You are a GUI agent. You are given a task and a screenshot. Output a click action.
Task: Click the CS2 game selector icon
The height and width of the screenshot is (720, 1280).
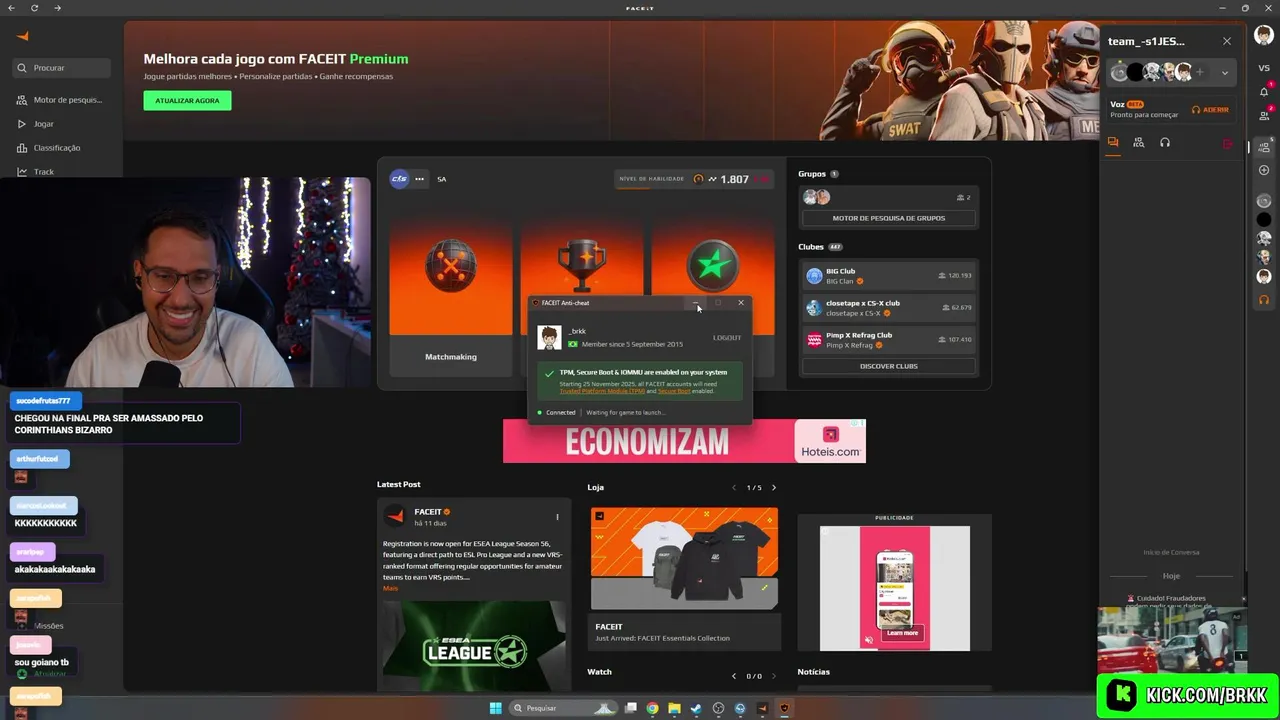pyautogui.click(x=399, y=179)
